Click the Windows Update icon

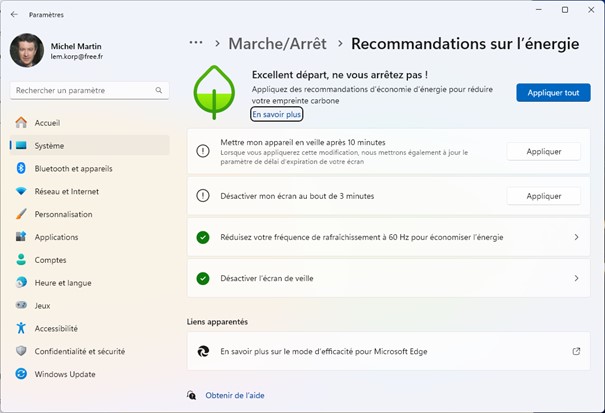(20, 374)
